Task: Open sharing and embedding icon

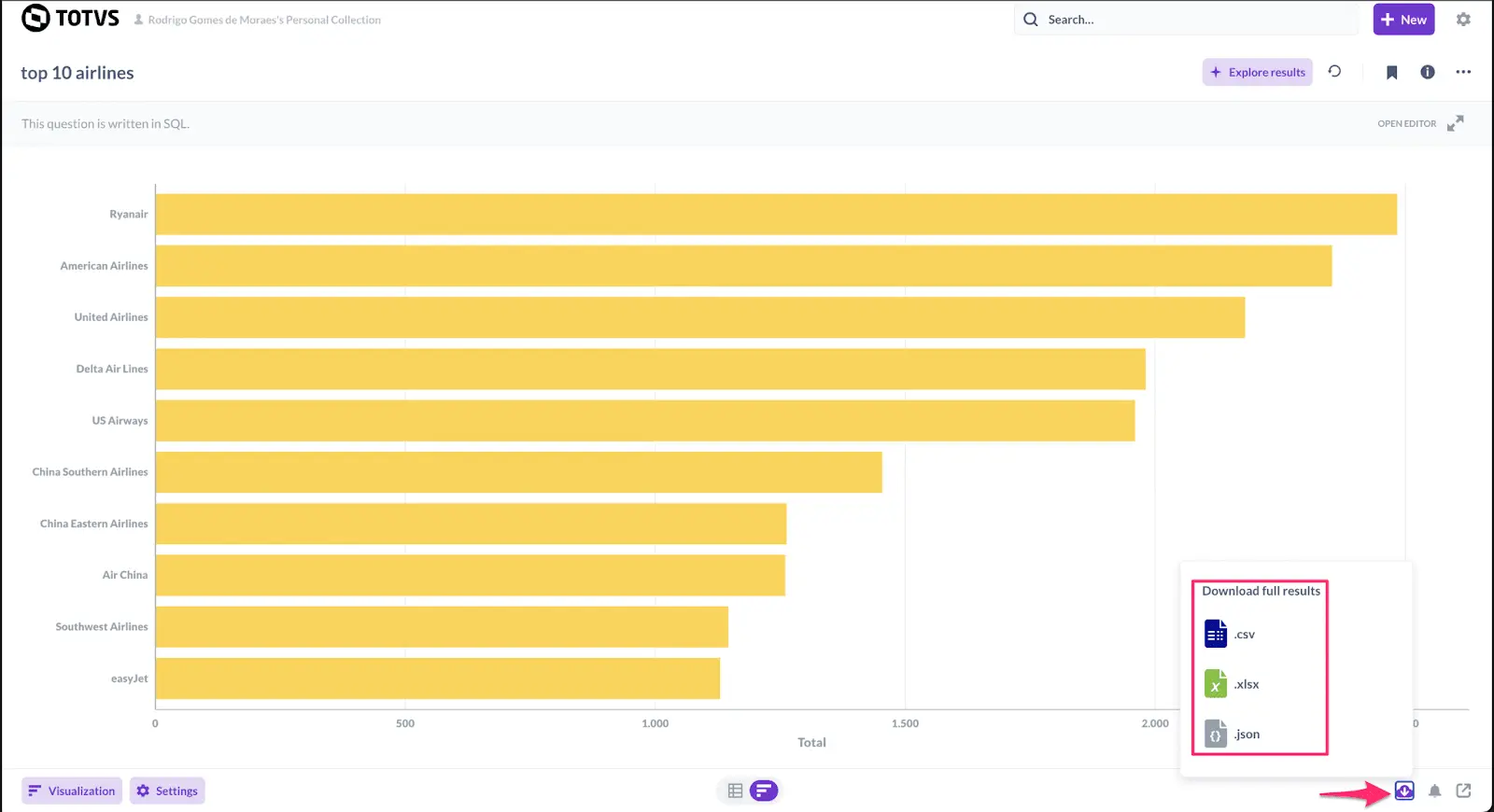Action: 1463,791
